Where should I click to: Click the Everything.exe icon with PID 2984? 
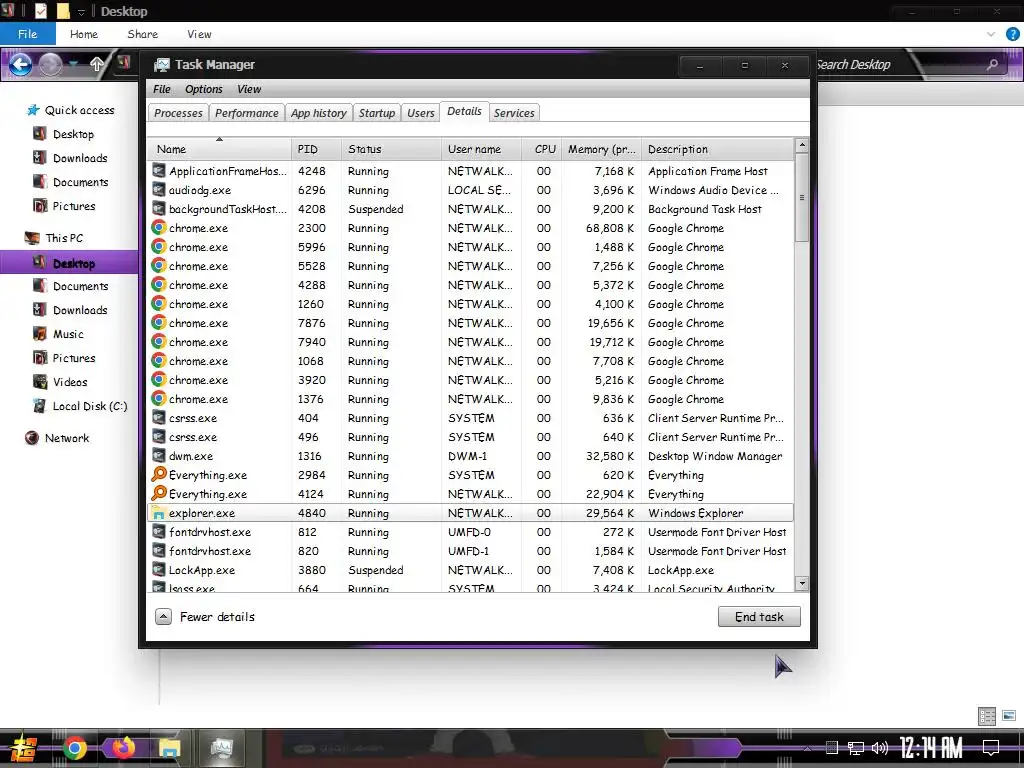159,475
